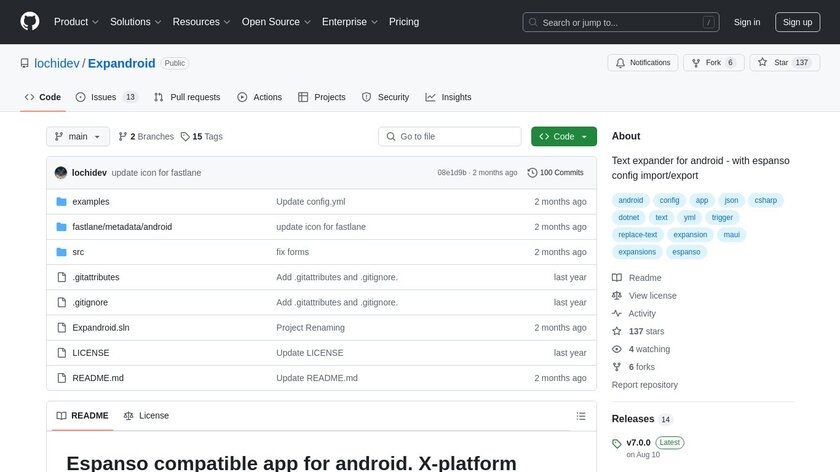Viewport: 840px width, 472px height.
Task: Click lochidev's avatar thumbnail
Action: tap(61, 173)
